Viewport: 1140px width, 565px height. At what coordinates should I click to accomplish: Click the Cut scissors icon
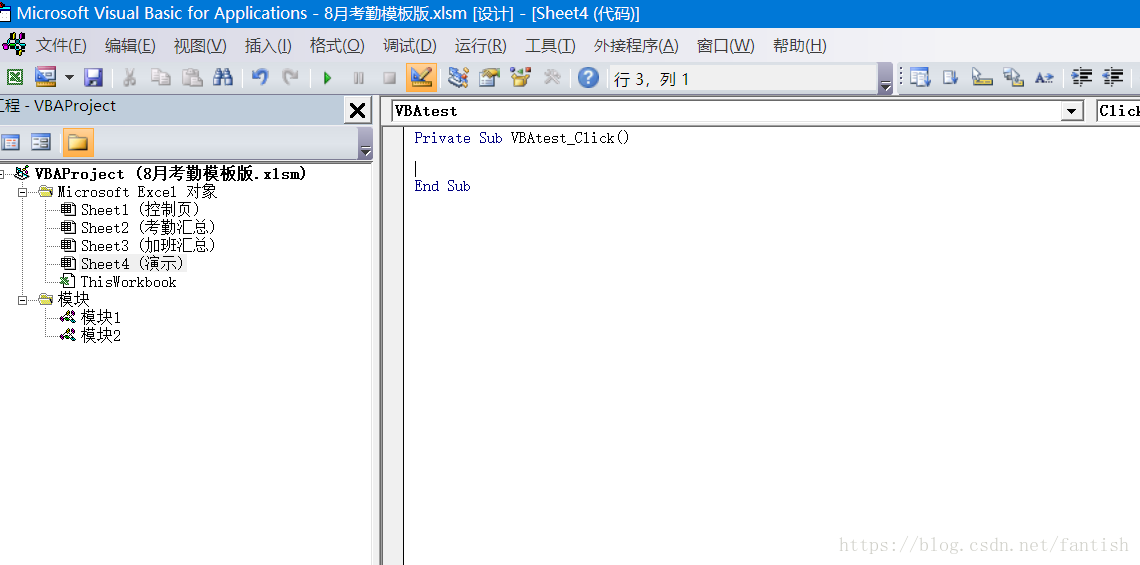pos(129,77)
